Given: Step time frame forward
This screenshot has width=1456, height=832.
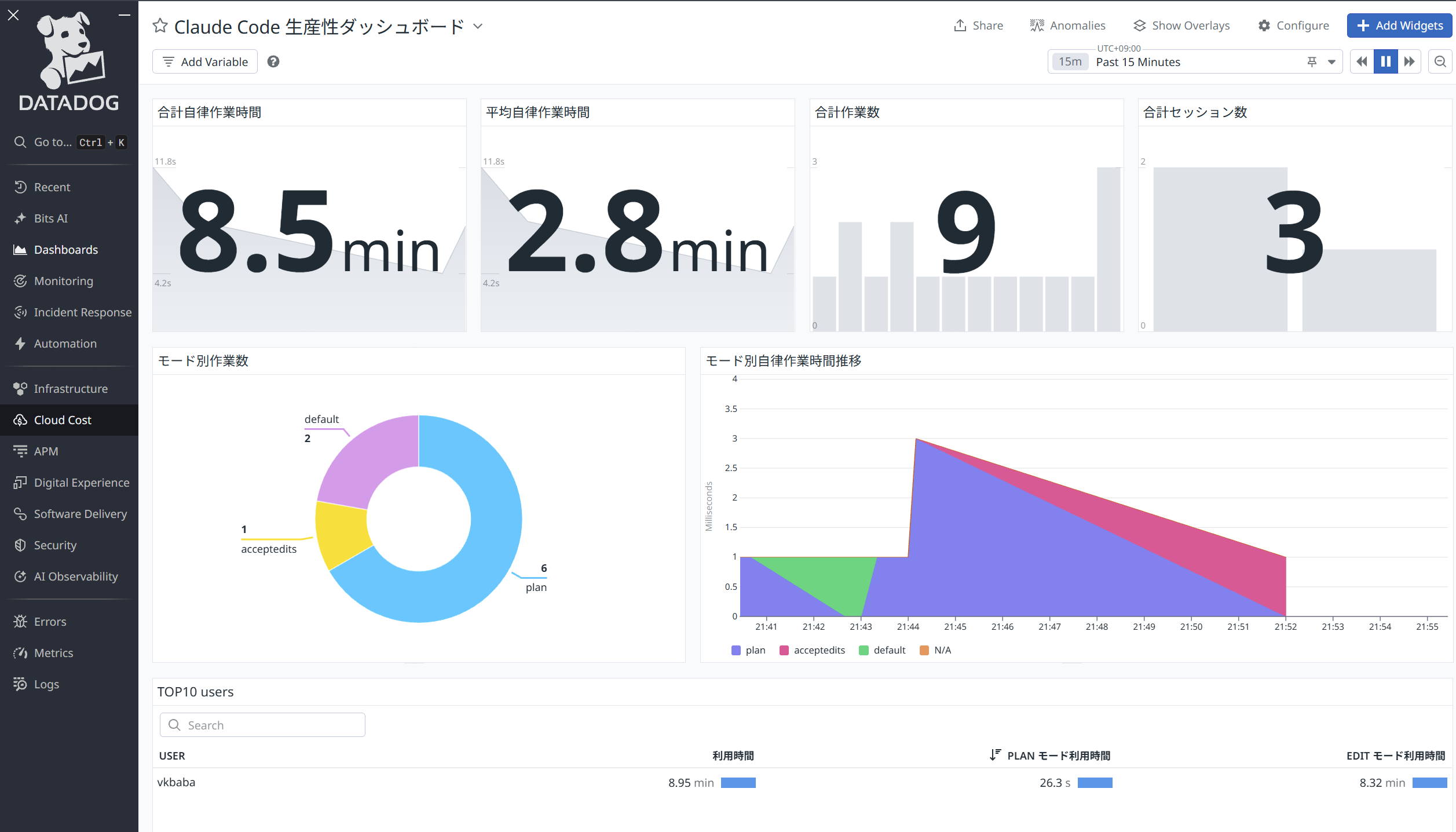Looking at the screenshot, I should point(1410,61).
